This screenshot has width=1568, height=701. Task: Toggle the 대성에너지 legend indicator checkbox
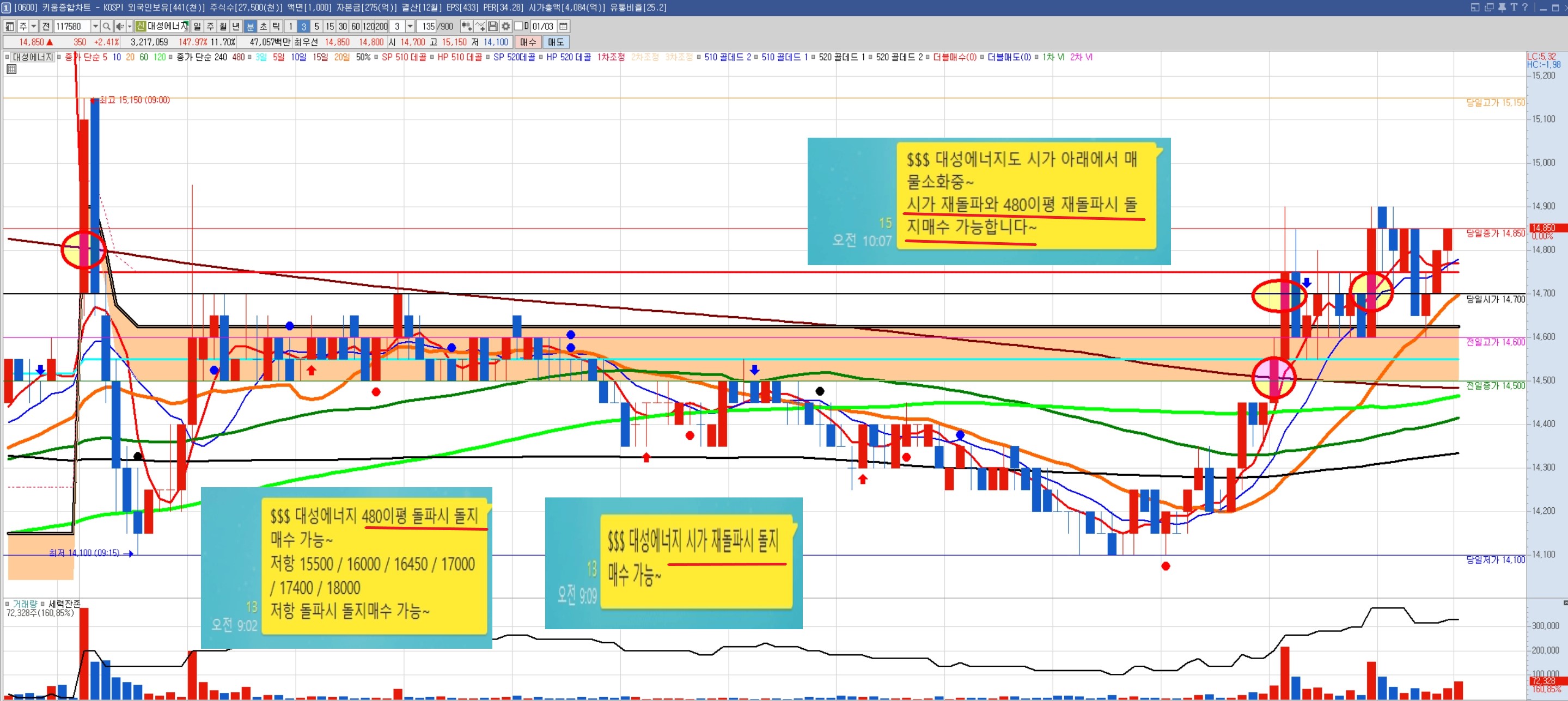point(7,57)
